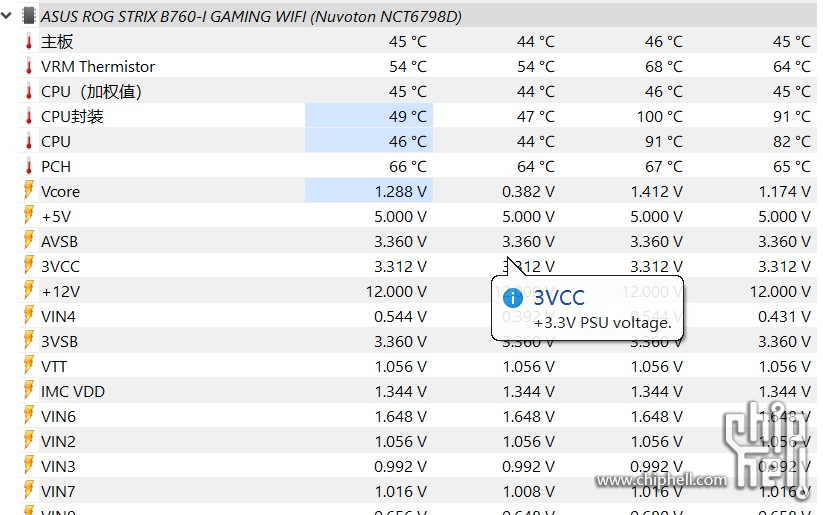This screenshot has width=823, height=515.
Task: Click the 0.544 V current VIN4 value
Action: (x=400, y=317)
